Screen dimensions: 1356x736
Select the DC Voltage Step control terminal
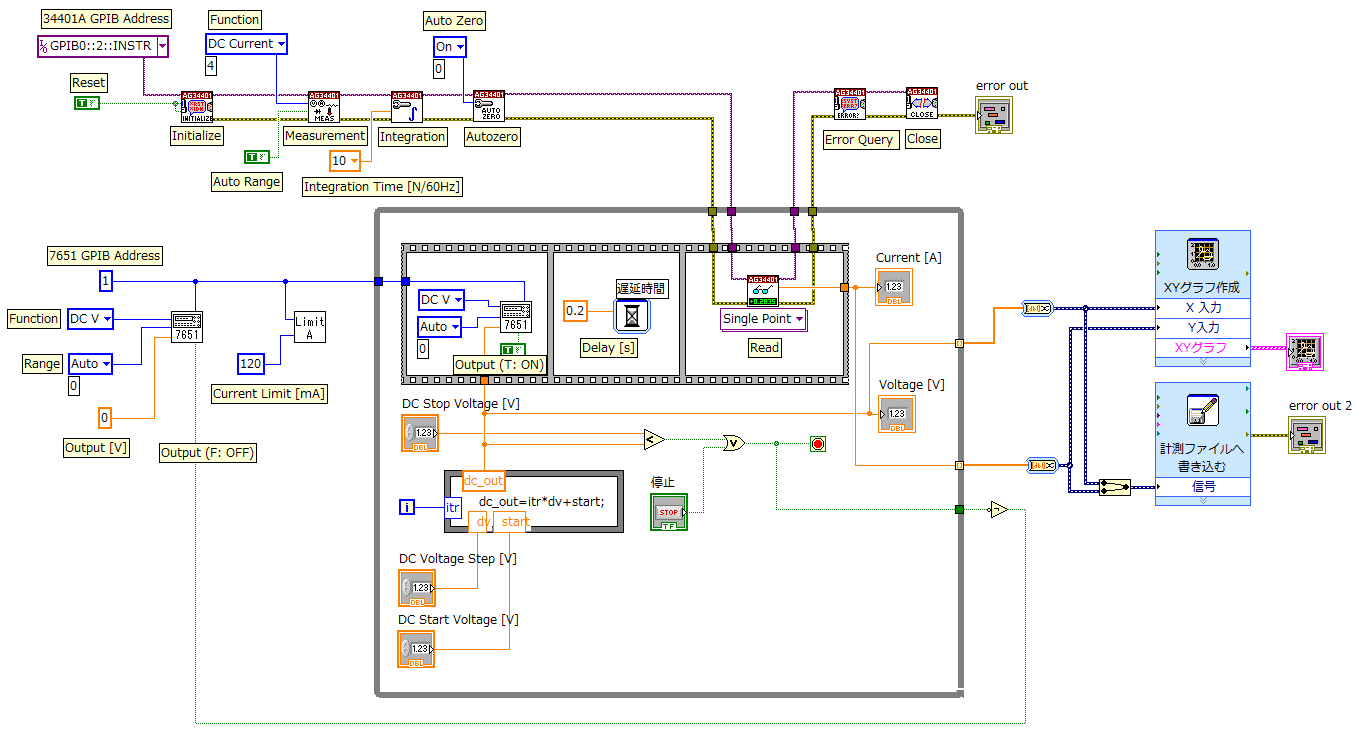pos(417,588)
